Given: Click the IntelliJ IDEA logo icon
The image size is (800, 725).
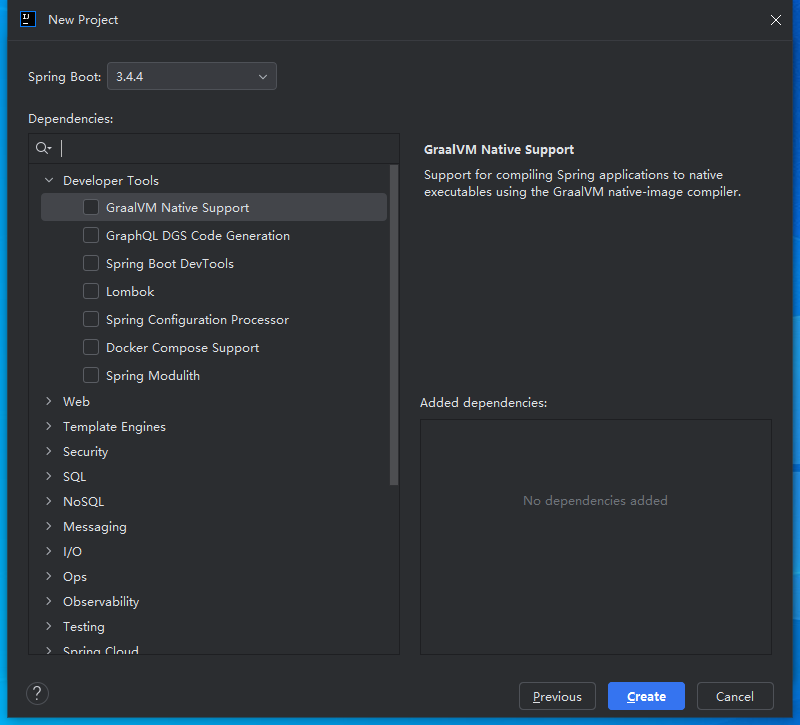Looking at the screenshot, I should [28, 19].
